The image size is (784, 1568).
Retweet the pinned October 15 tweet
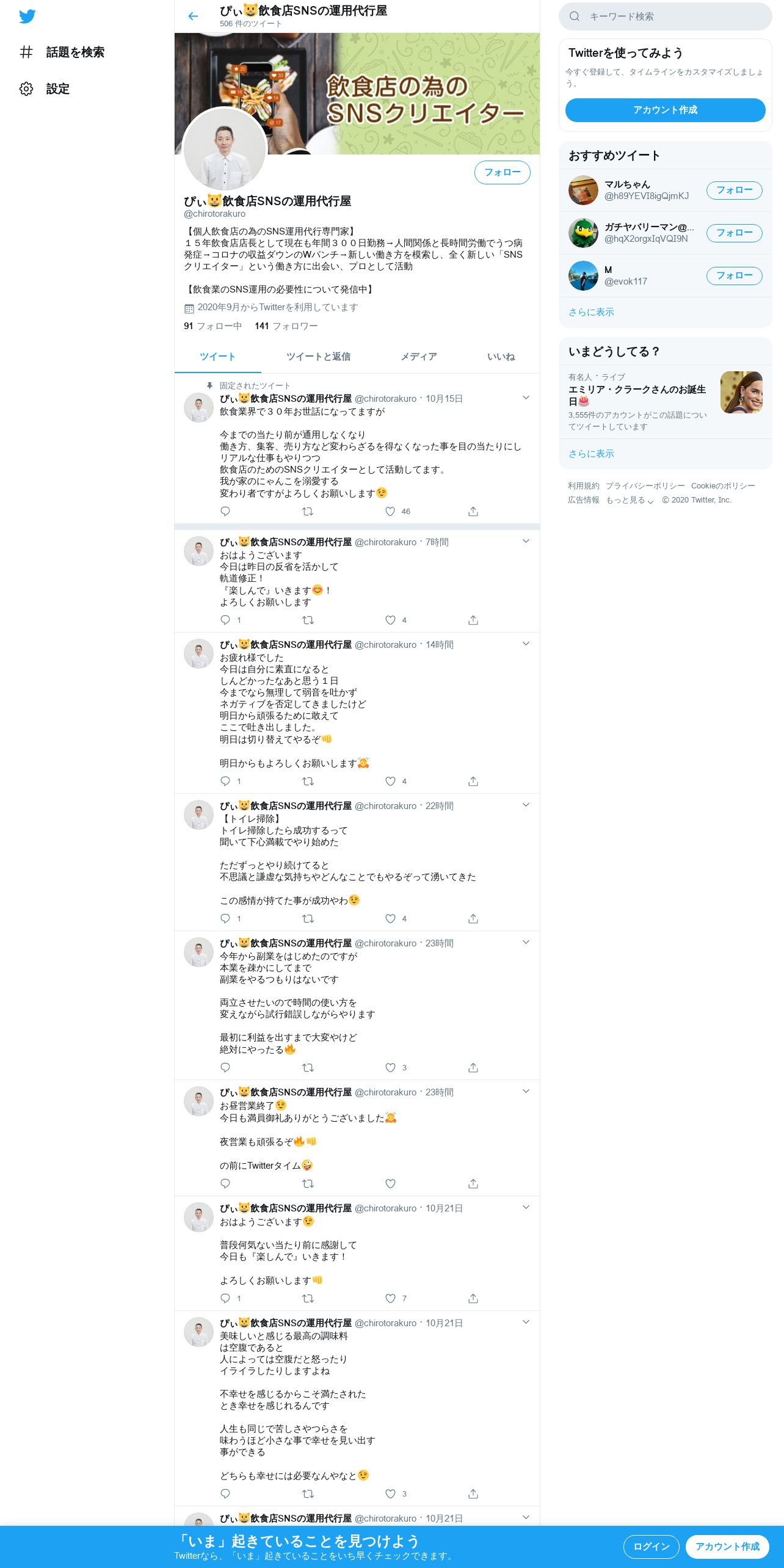point(308,512)
